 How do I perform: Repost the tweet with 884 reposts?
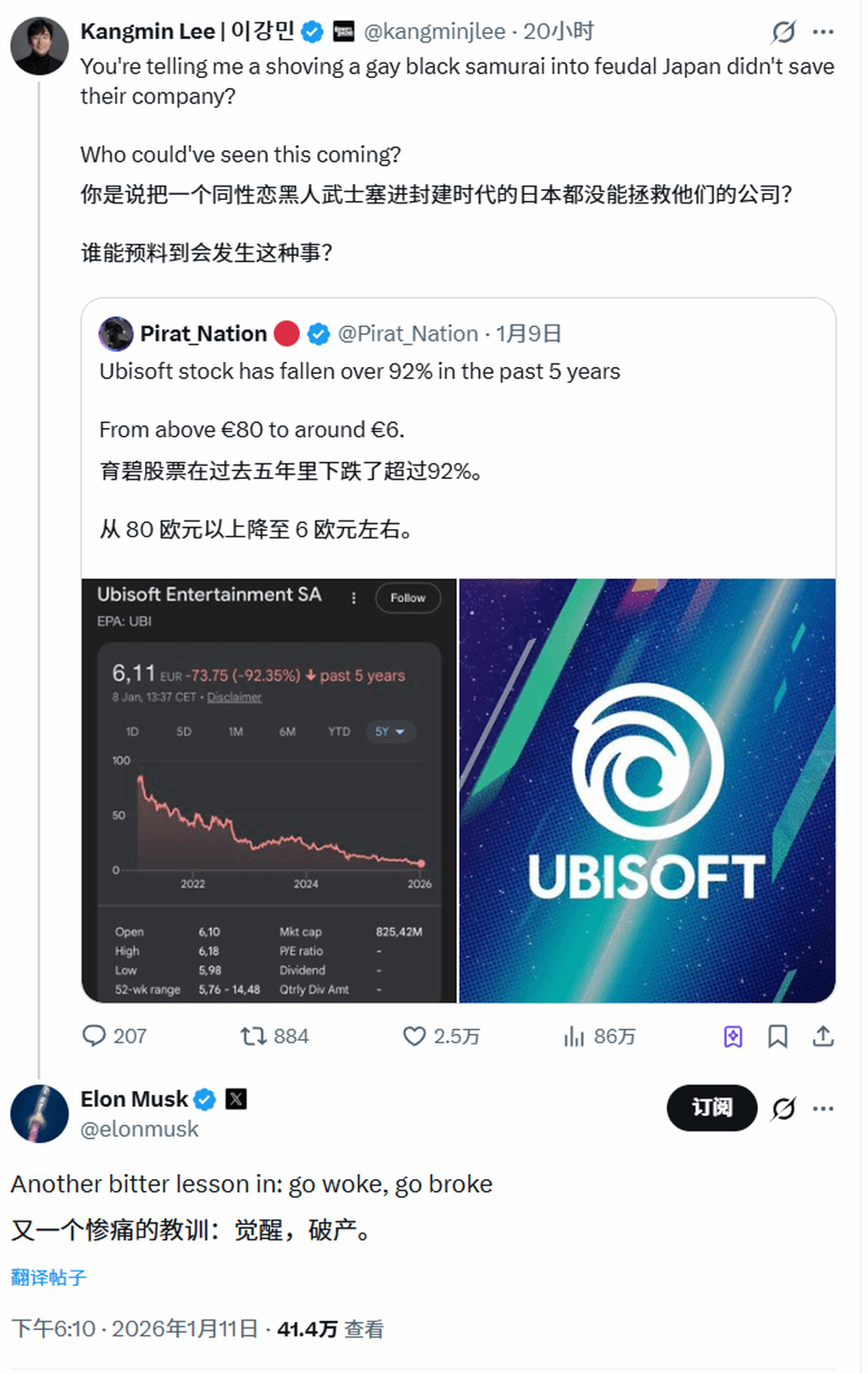click(x=253, y=1036)
